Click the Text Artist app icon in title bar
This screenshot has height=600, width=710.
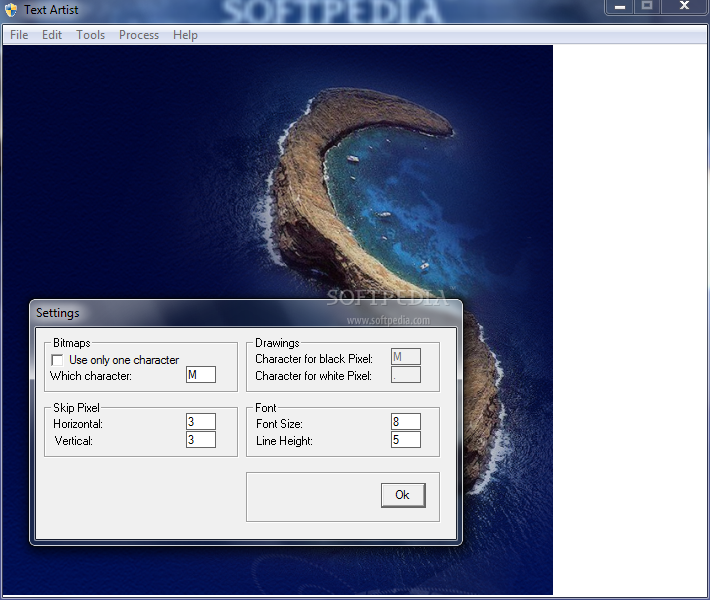tap(11, 10)
